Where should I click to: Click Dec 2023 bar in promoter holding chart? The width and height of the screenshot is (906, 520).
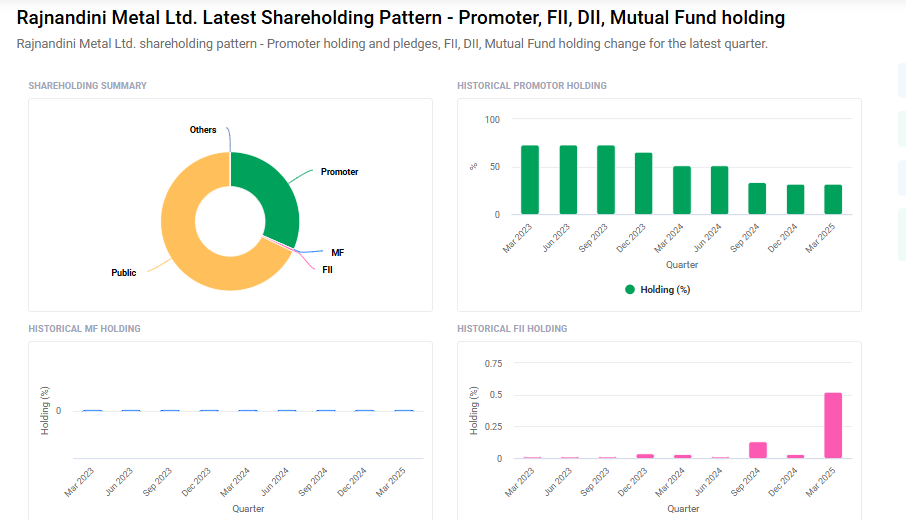pyautogui.click(x=644, y=184)
